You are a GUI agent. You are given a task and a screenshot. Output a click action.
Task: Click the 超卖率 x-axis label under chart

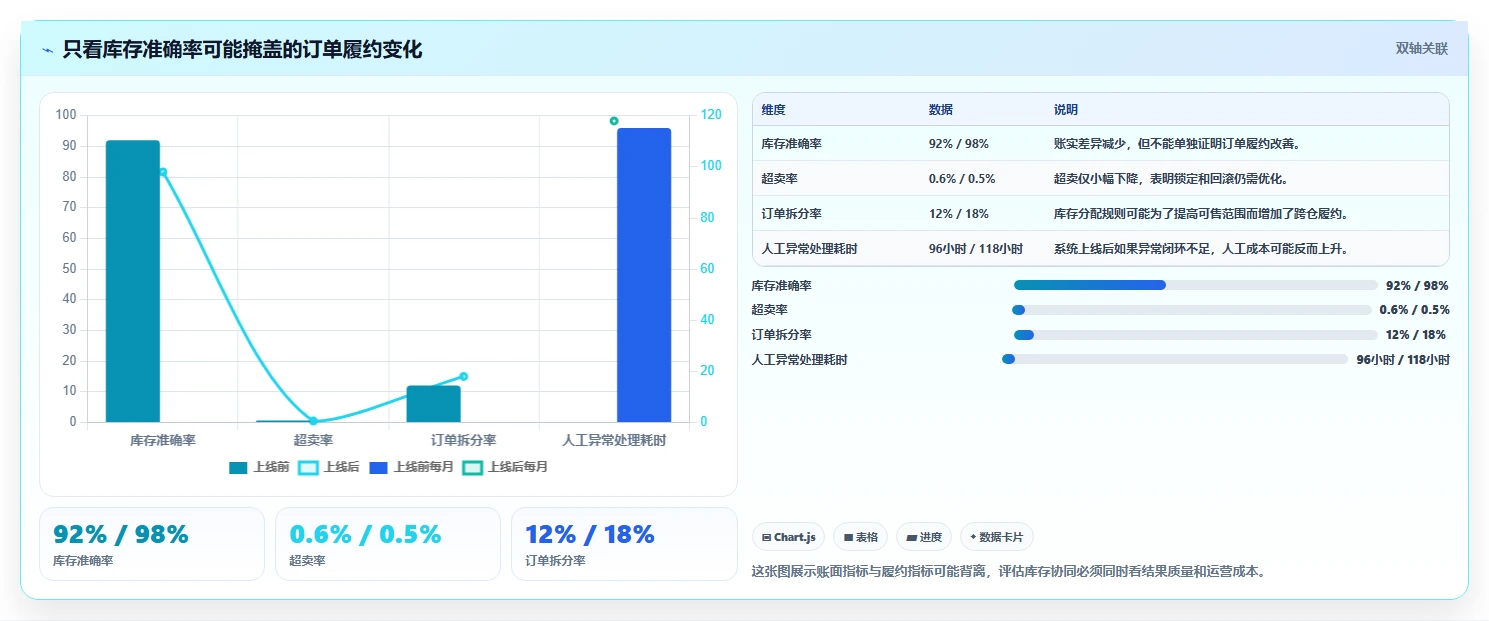pos(313,440)
